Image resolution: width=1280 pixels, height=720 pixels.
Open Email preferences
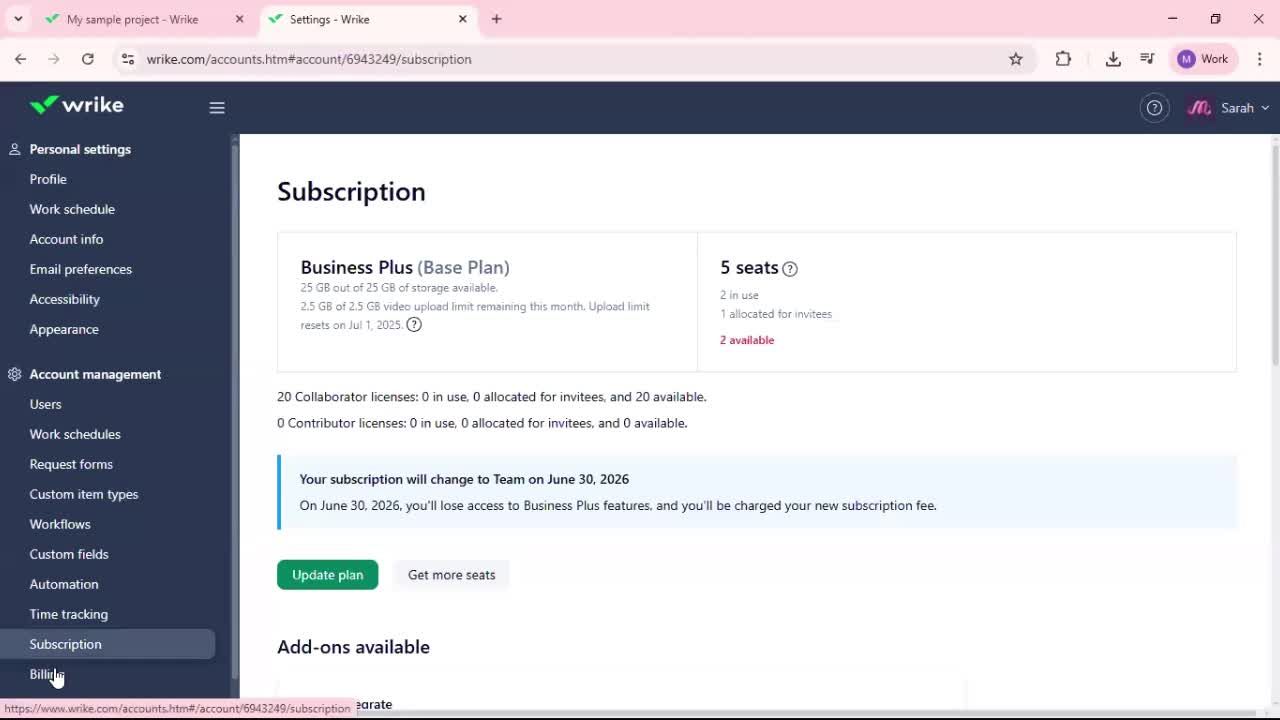81,269
